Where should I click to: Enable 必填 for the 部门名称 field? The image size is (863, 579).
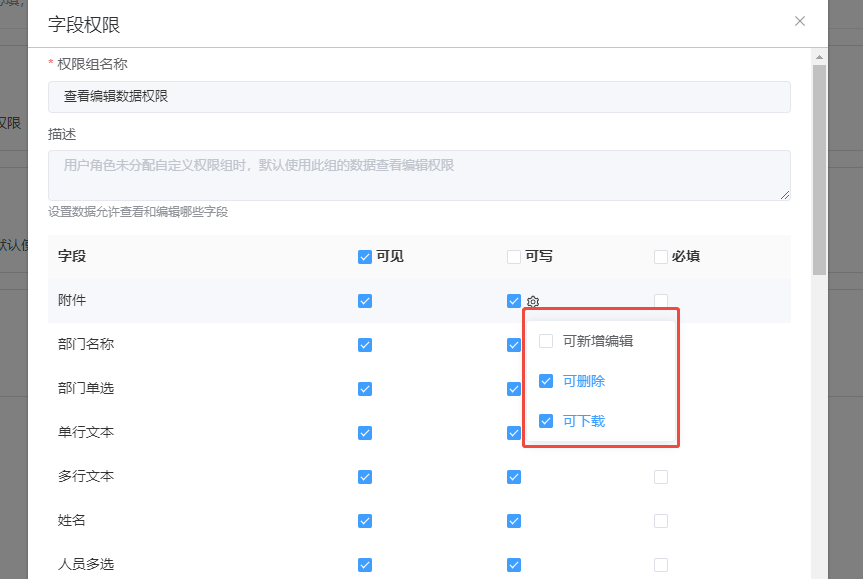click(660, 345)
